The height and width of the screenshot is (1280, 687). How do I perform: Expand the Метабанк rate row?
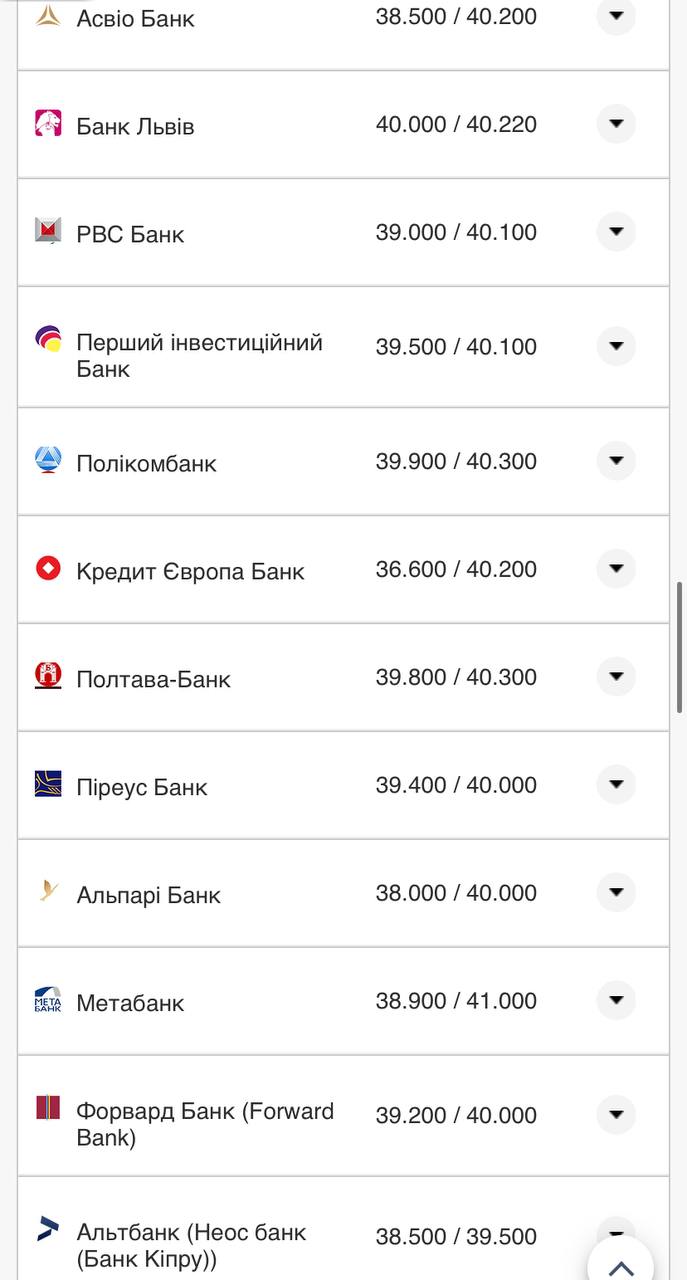click(x=616, y=1000)
